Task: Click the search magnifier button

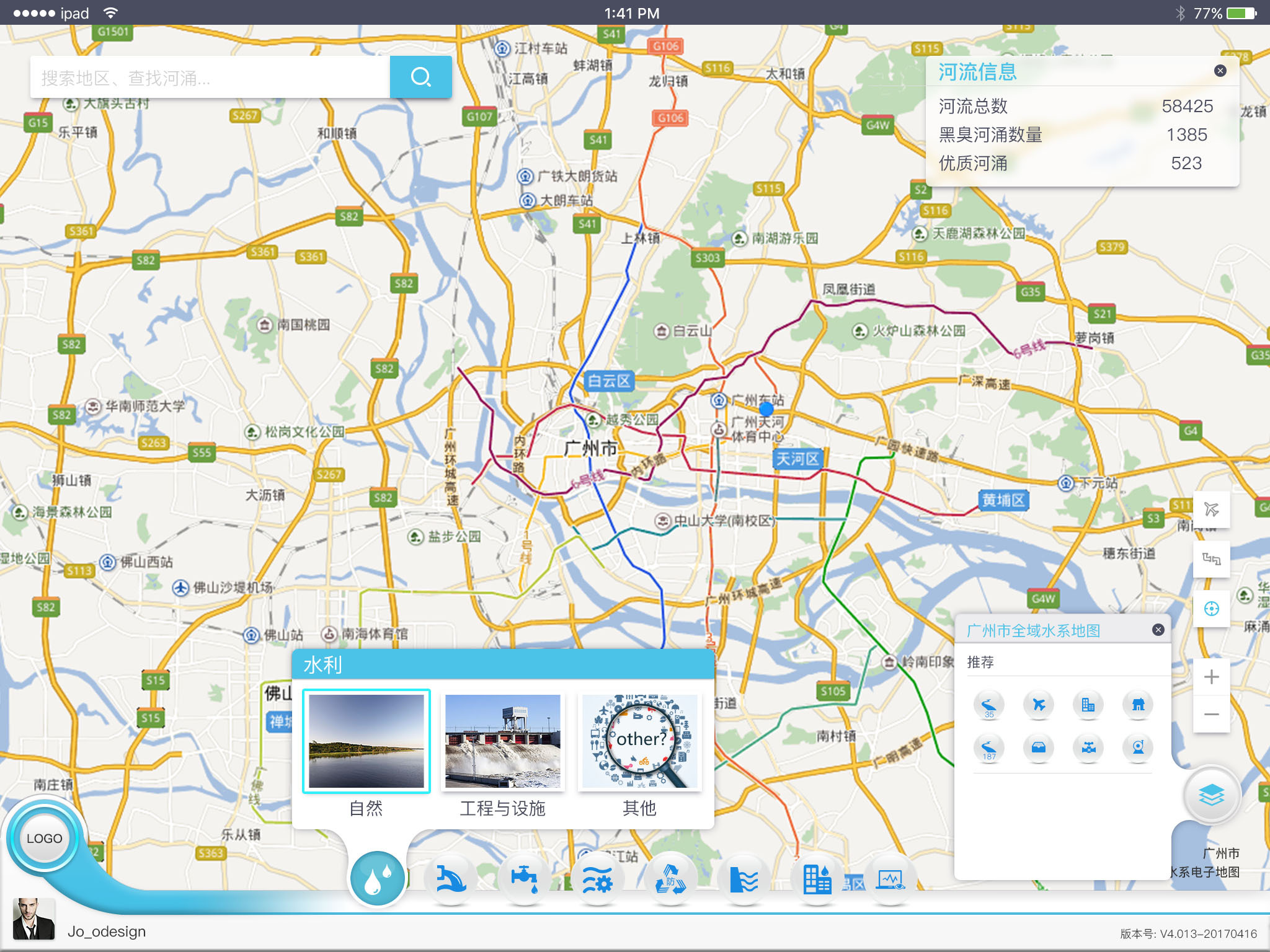Action: [420, 77]
